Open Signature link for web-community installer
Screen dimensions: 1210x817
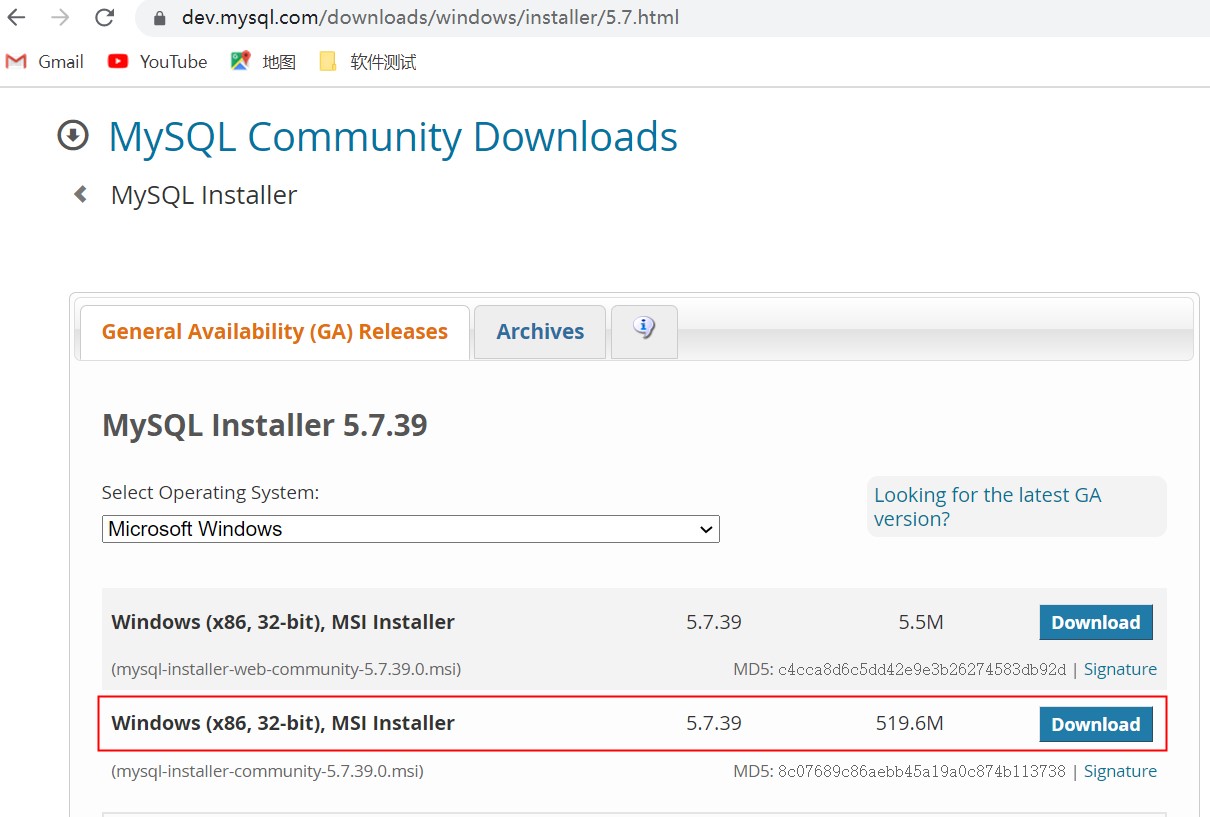pyautogui.click(x=1120, y=669)
